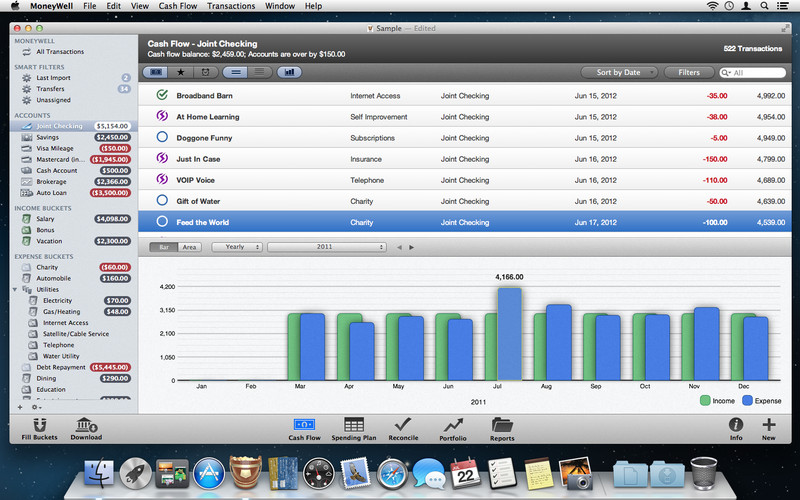Screen dimensions: 800x500
Task: Switch to two-line row view
Action: (x=236, y=72)
